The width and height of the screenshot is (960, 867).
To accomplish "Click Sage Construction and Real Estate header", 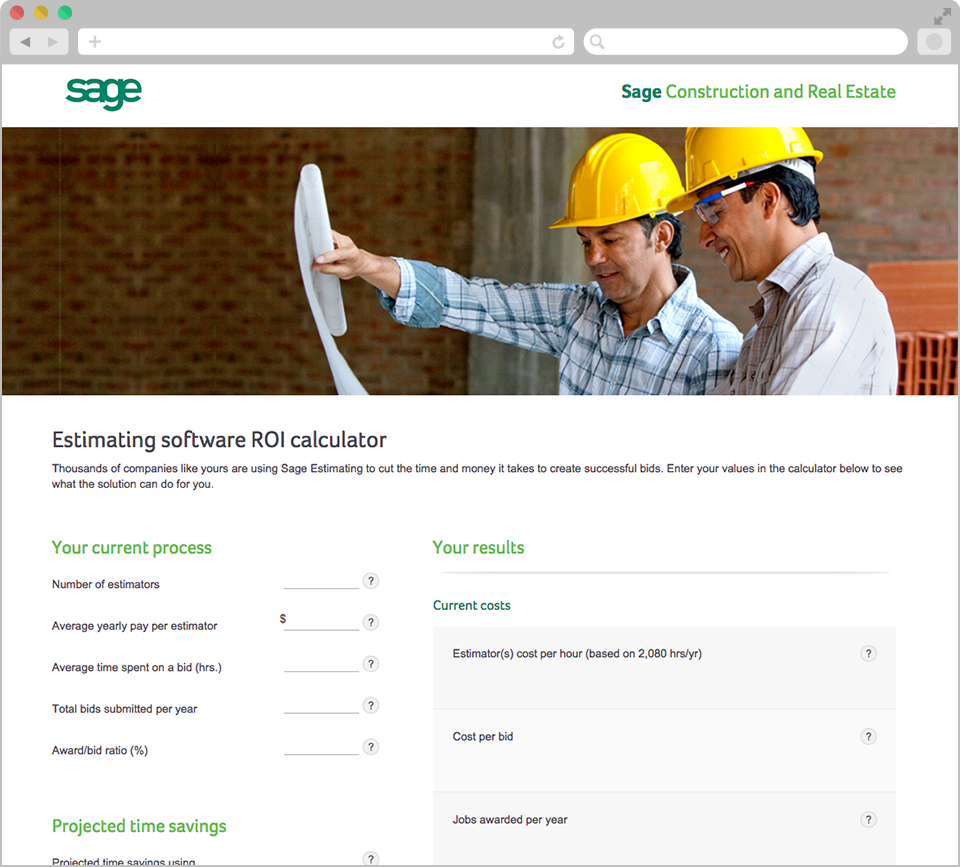I will [758, 92].
